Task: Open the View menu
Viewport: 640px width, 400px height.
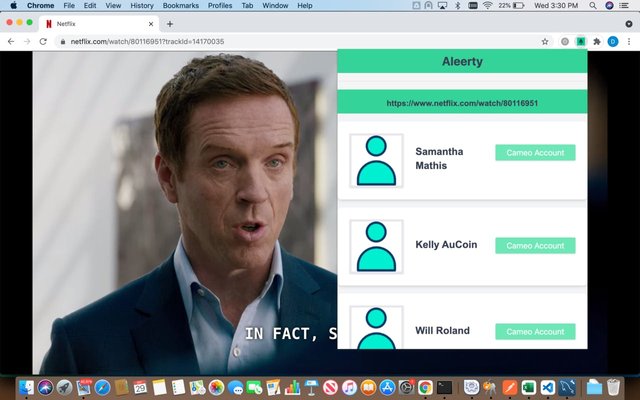Action: coord(113,5)
